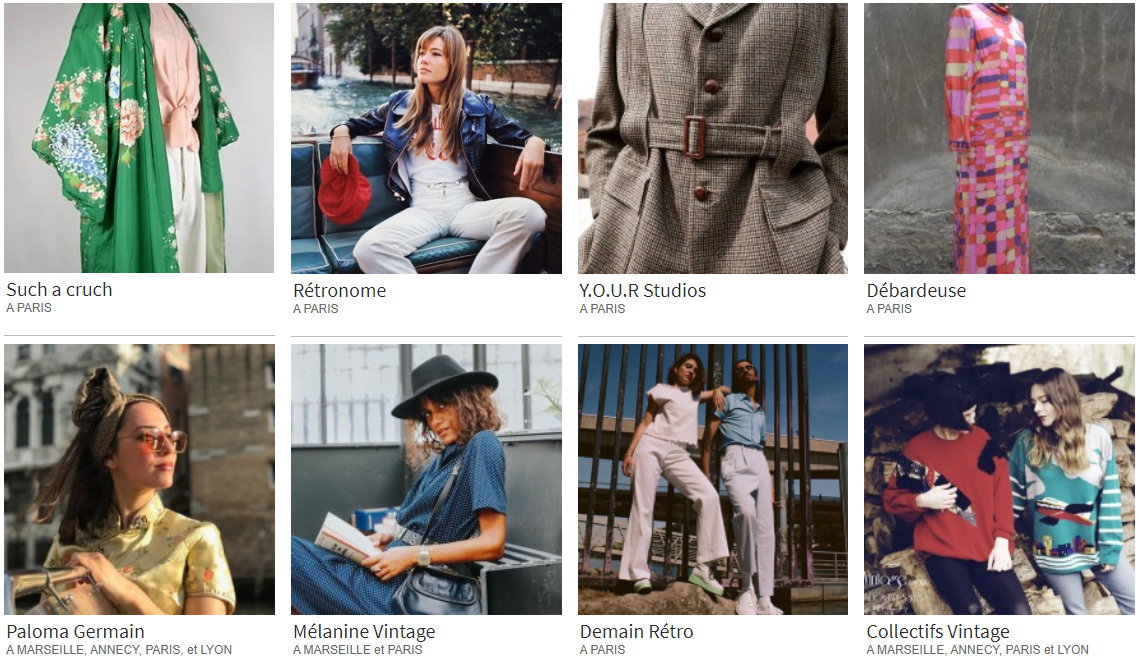Click the Y.O.U.R Studios title link
The width and height of the screenshot is (1139, 669).
coord(642,291)
